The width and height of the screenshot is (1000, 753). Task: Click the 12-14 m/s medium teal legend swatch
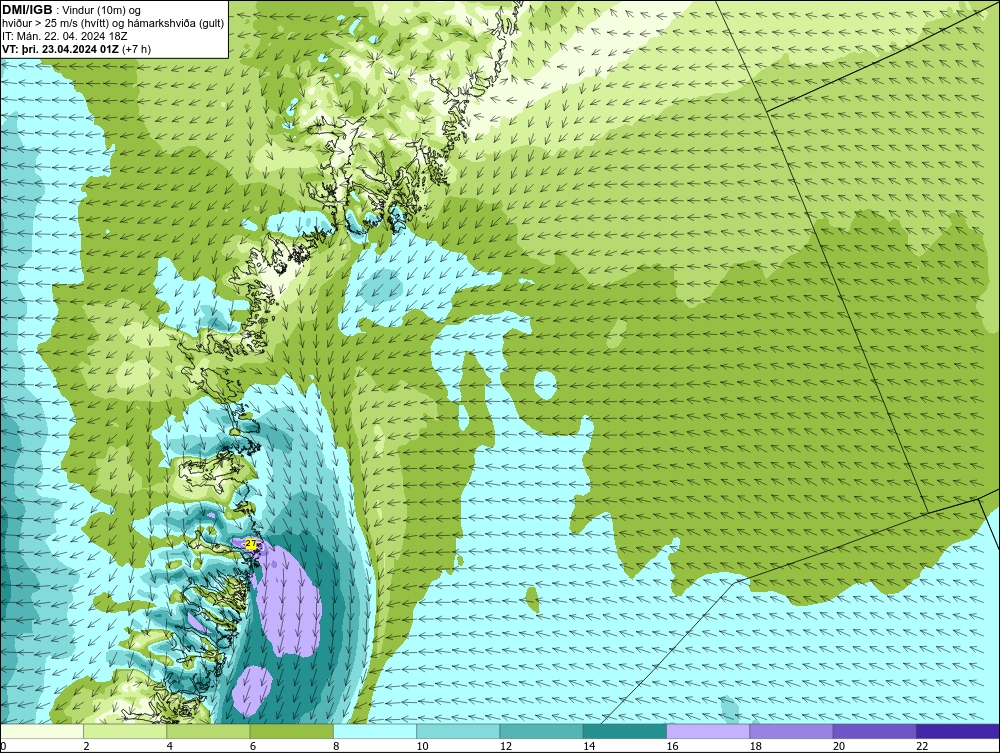point(541,731)
